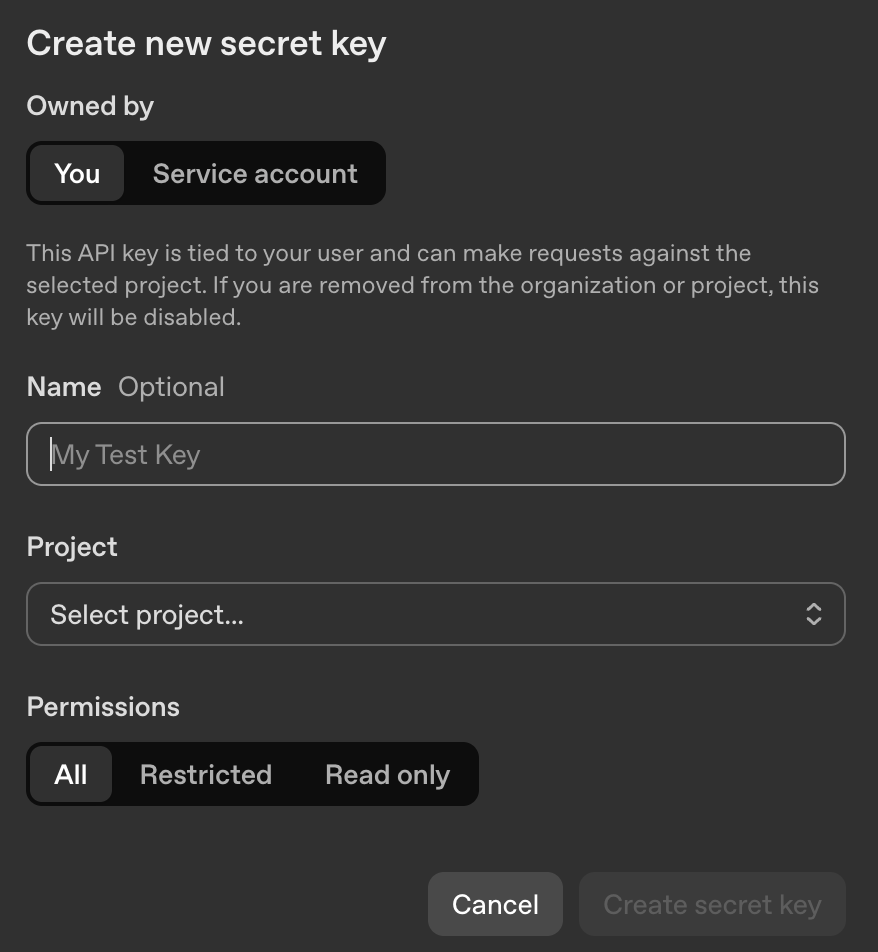Click the "Create new secret key" title

(x=206, y=44)
